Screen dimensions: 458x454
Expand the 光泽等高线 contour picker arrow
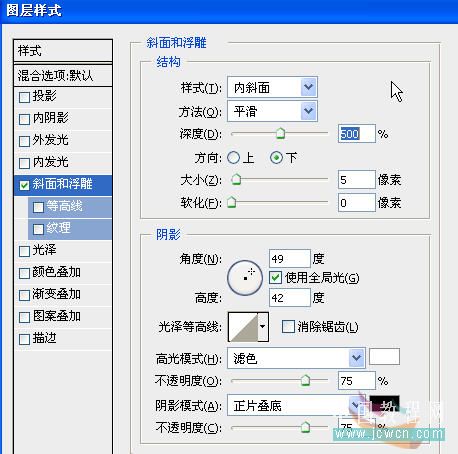point(263,327)
